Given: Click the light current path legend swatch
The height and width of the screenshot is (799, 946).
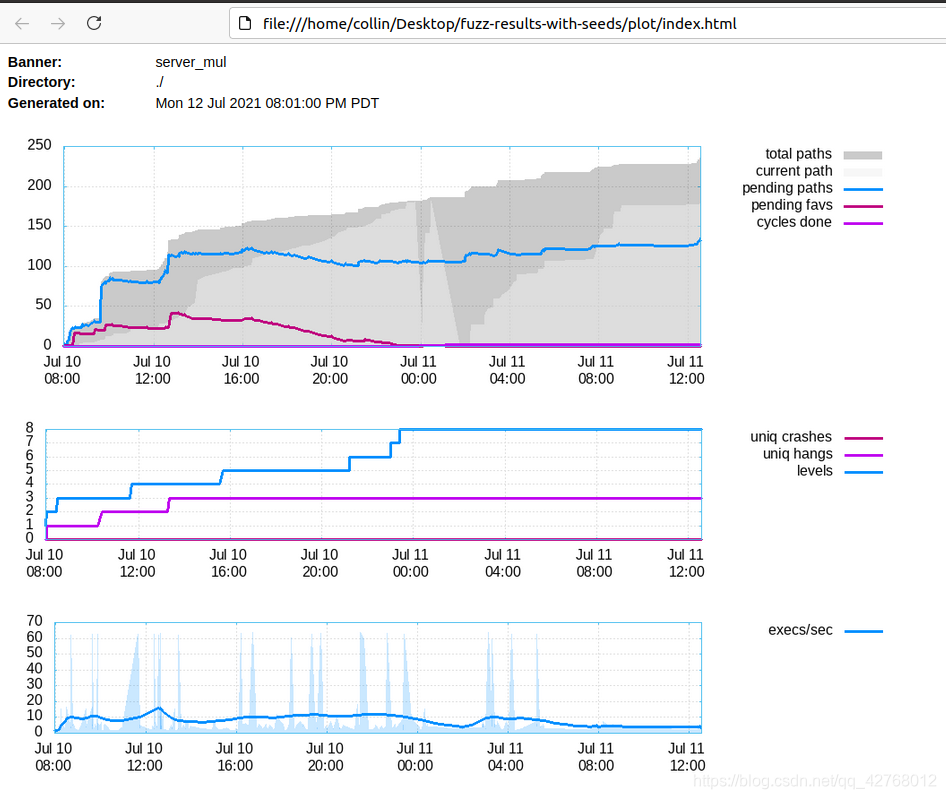Looking at the screenshot, I should pos(863,173).
